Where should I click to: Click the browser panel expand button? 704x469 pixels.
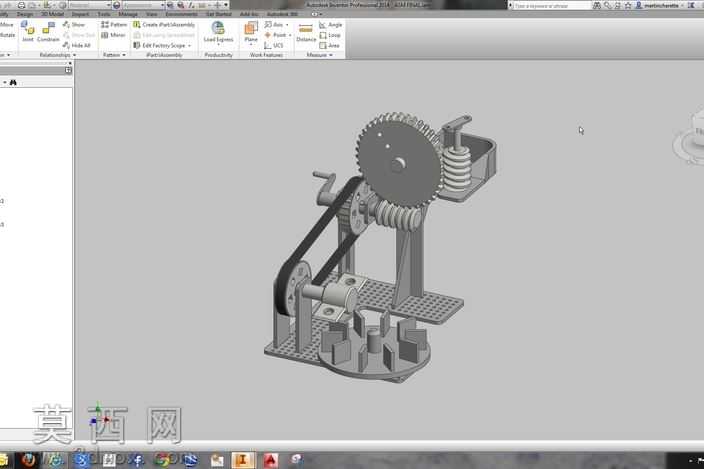68,70
